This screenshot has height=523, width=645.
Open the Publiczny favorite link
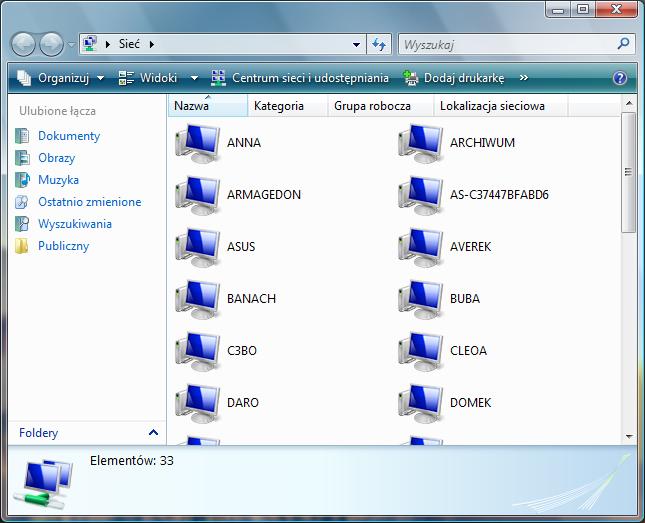point(63,246)
